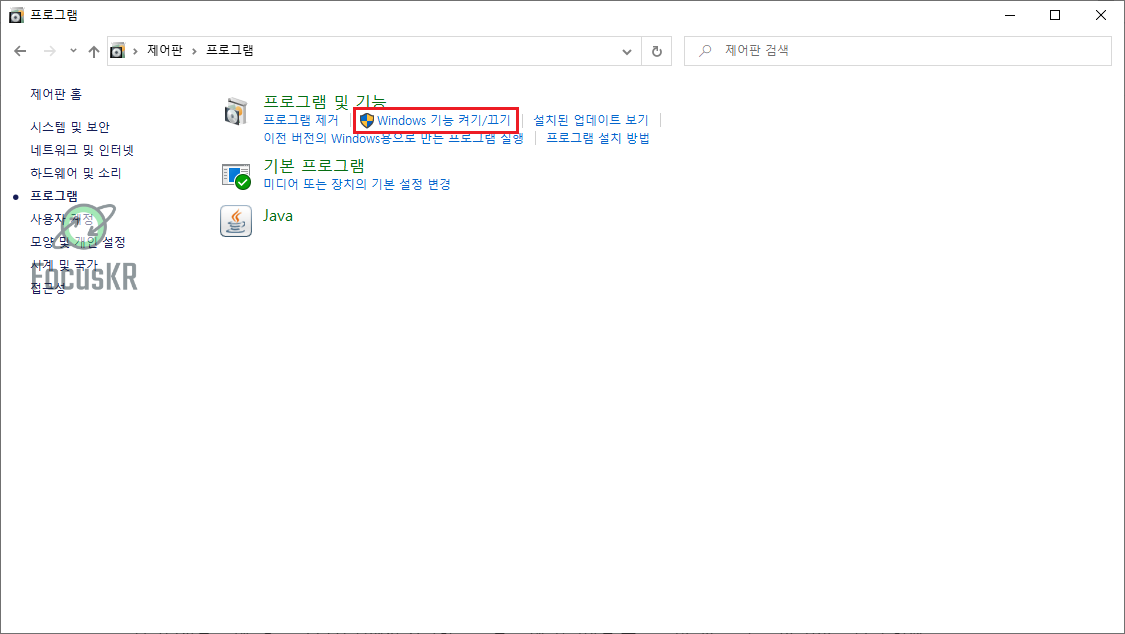The width and height of the screenshot is (1125, 634).
Task: Expand the address bar history dropdown
Action: click(627, 52)
